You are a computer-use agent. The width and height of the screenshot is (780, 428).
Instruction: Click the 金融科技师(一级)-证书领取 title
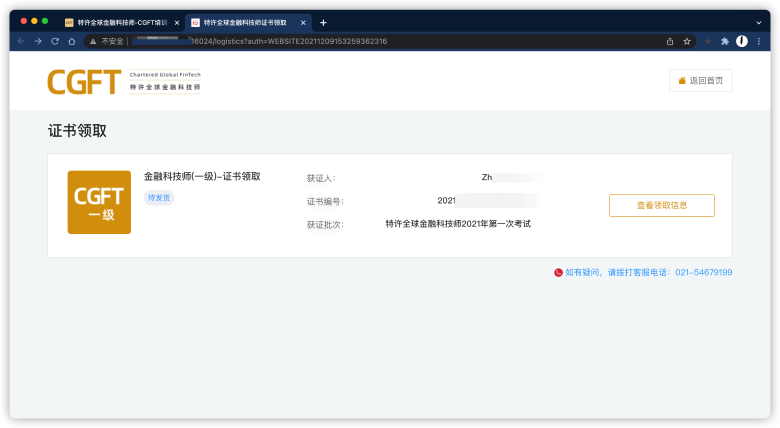(x=202, y=176)
